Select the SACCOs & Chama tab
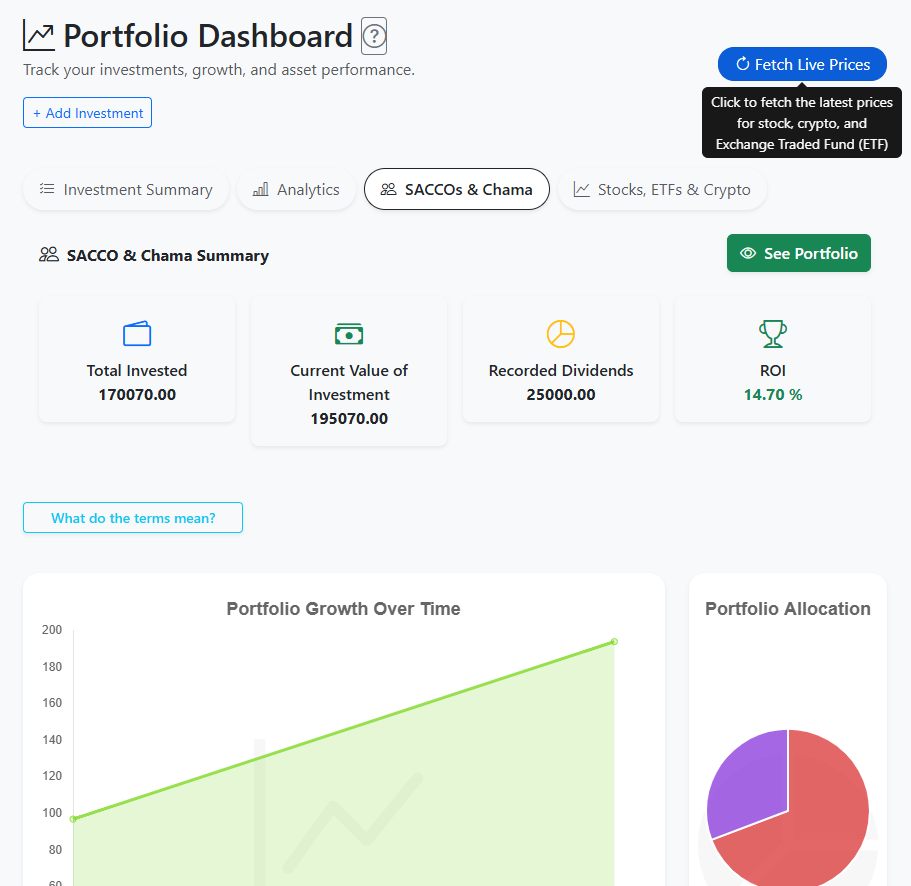The width and height of the screenshot is (911, 886). [457, 190]
